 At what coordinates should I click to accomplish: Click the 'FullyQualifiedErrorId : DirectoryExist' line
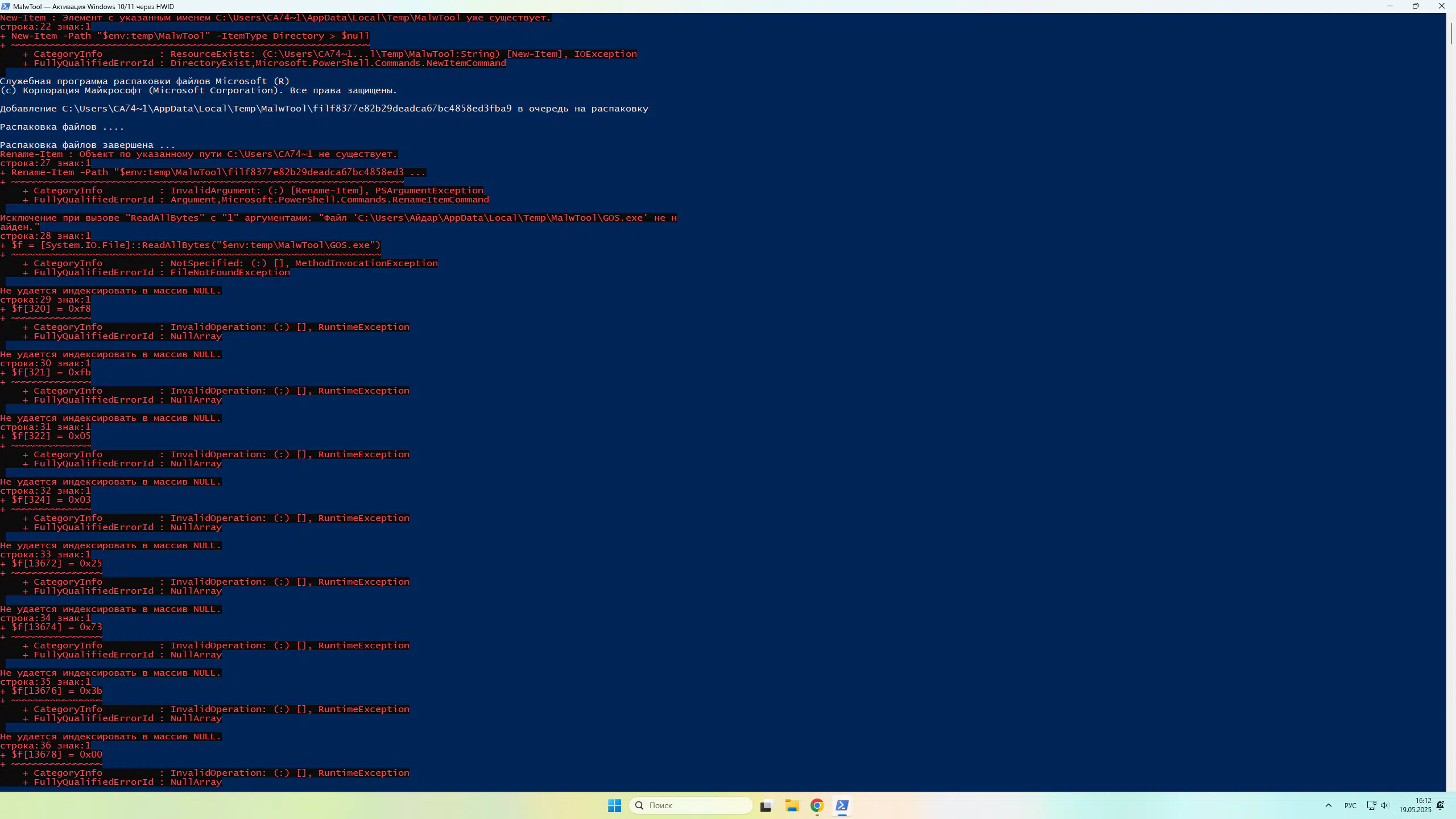click(x=264, y=63)
